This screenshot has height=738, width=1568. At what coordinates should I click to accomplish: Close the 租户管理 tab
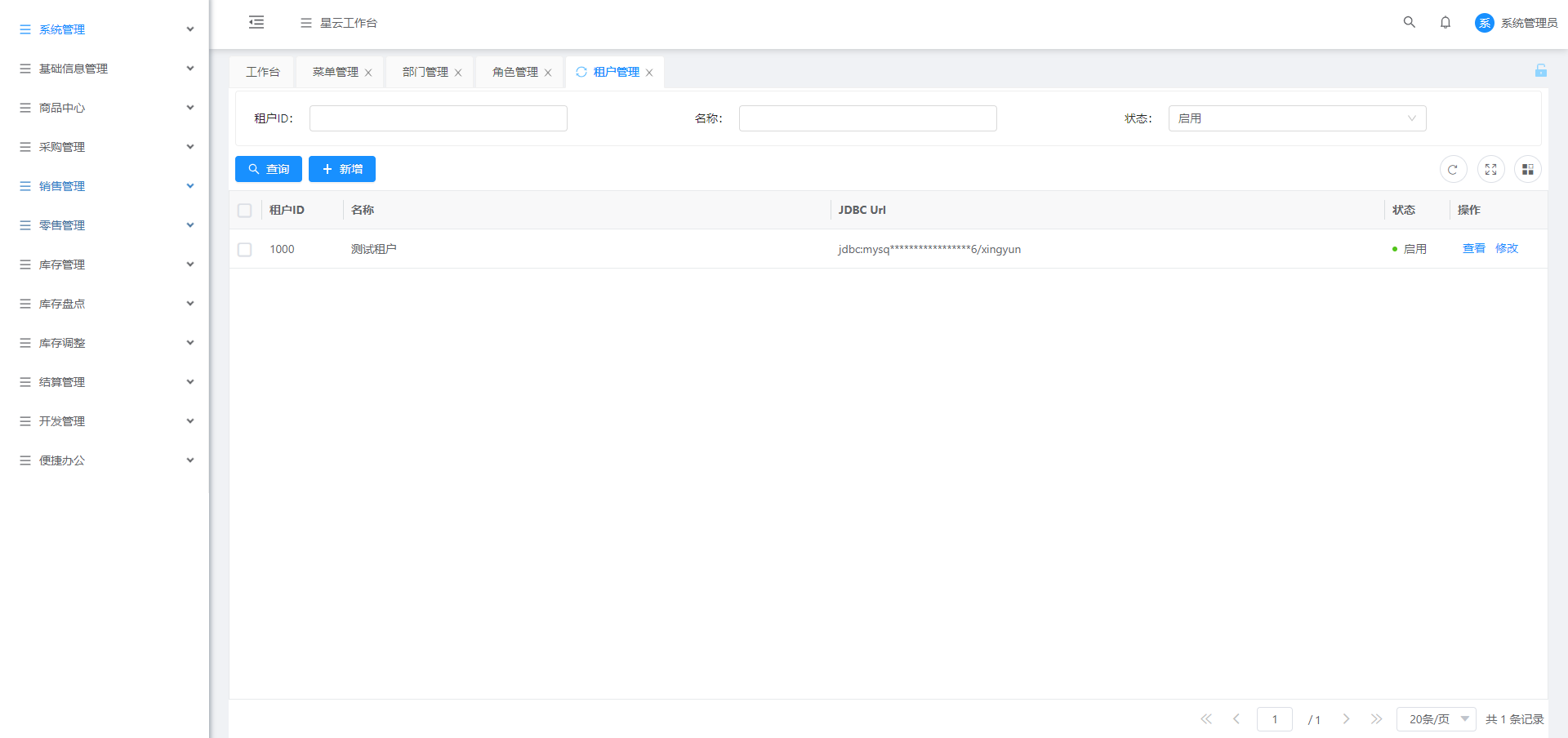coord(649,73)
